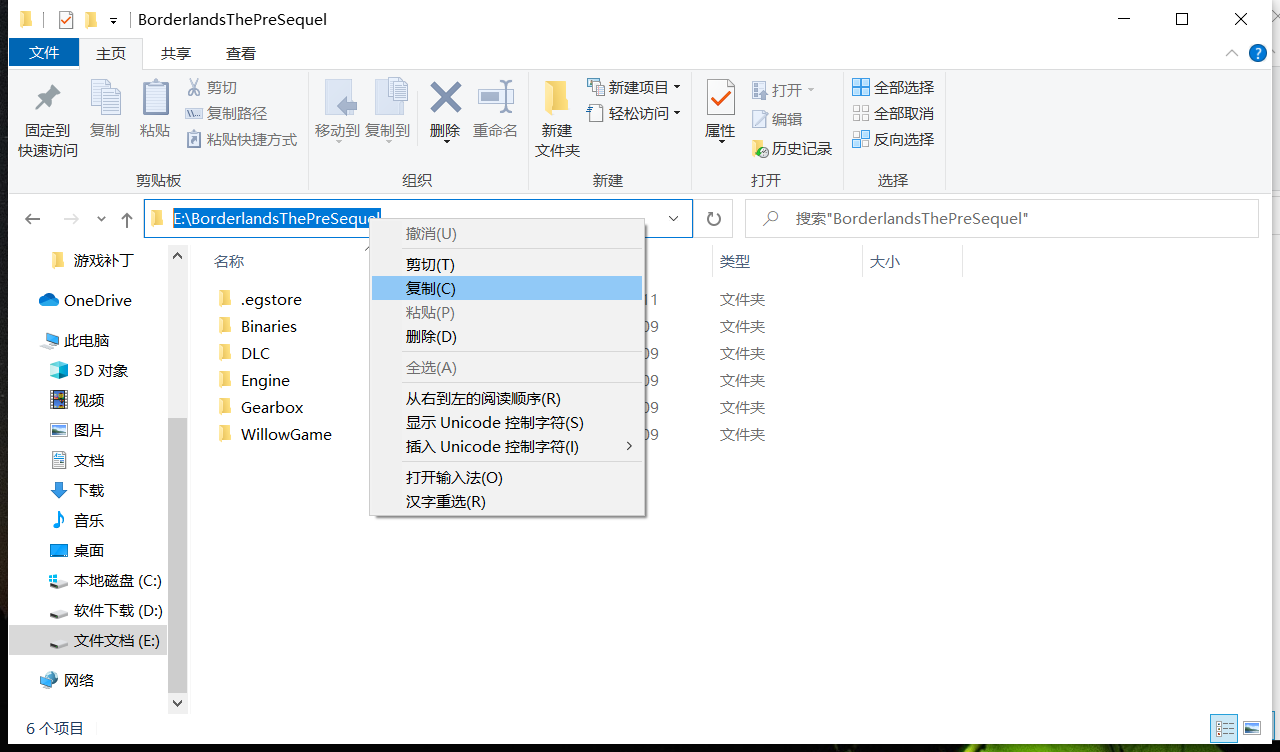Click navigation pane scroll down arrow
Screen dimensions: 1280x752
(x=178, y=703)
